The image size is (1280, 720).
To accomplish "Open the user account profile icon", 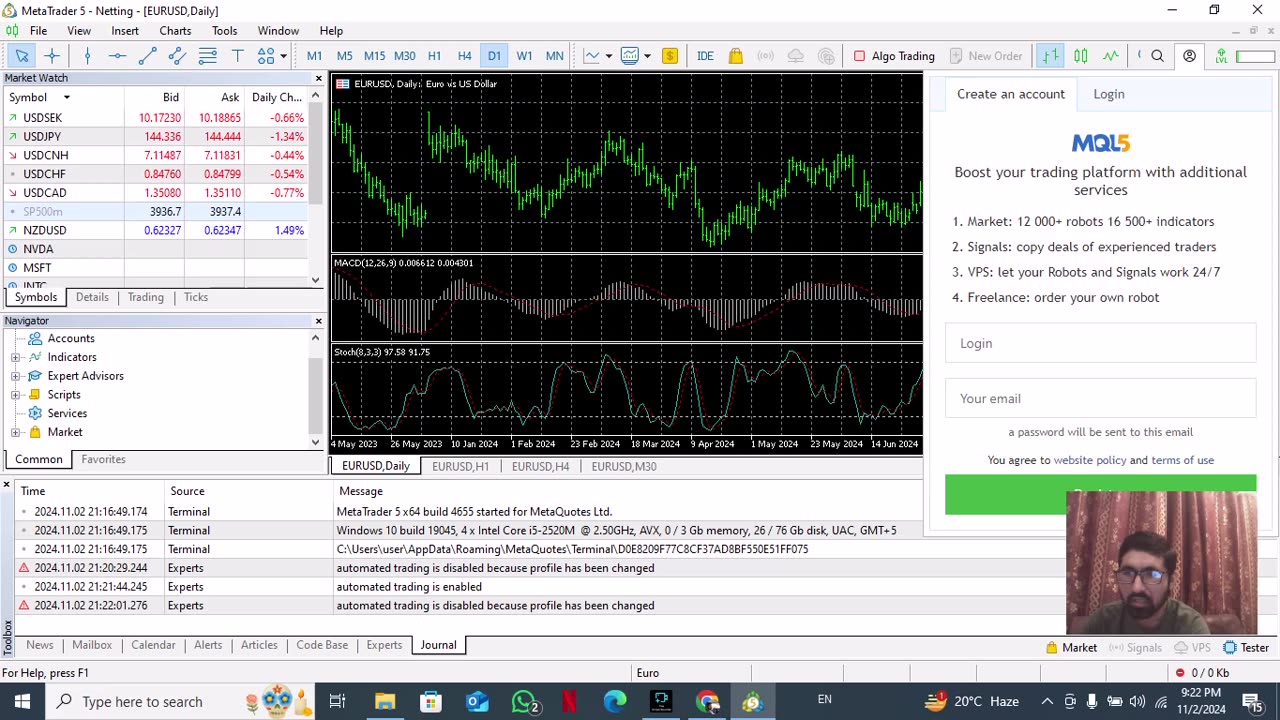I will [x=1189, y=56].
